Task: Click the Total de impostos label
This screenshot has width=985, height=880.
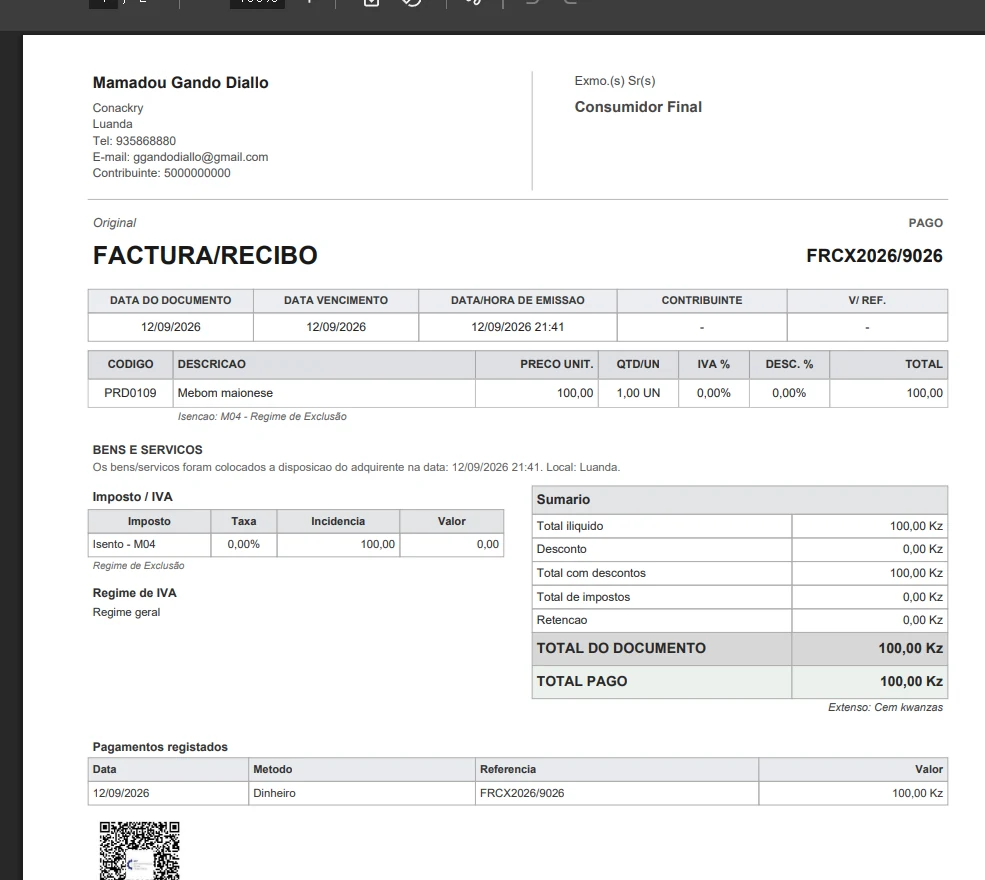Action: tap(583, 597)
